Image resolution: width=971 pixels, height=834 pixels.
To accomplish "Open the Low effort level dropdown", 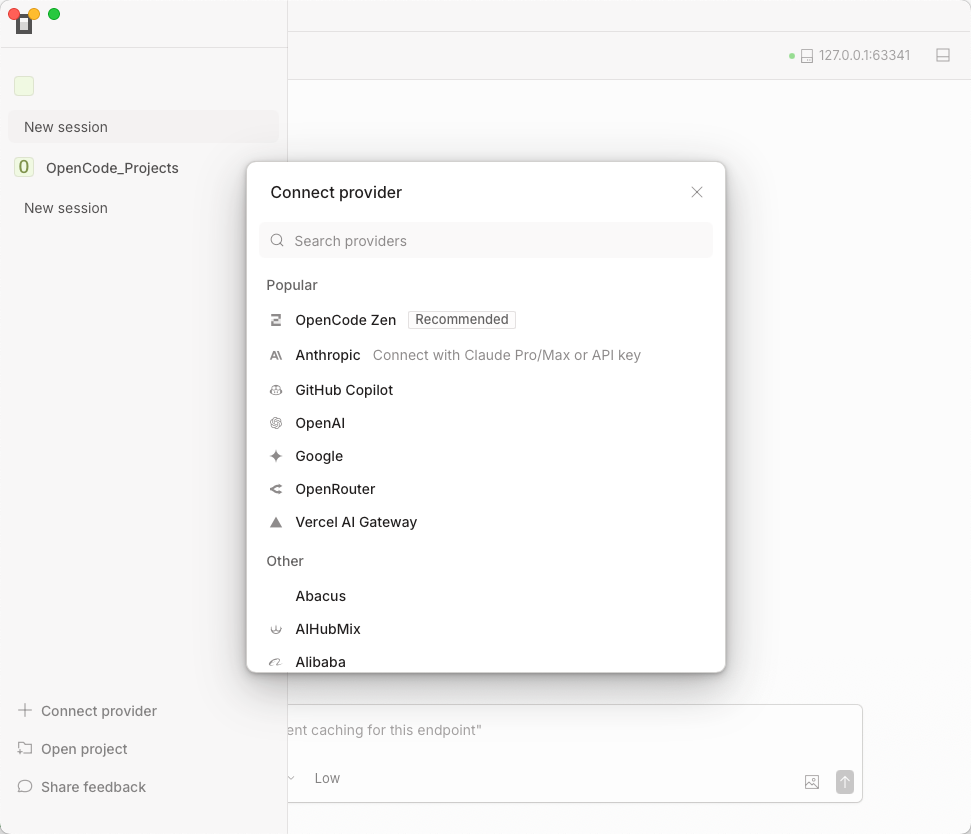I will click(322, 778).
